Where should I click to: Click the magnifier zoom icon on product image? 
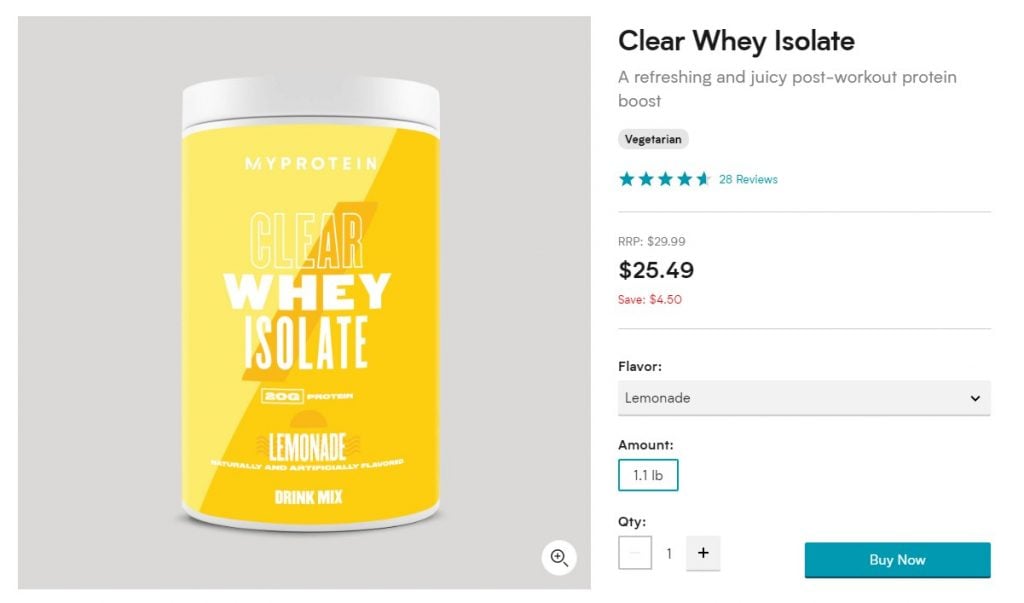[558, 557]
